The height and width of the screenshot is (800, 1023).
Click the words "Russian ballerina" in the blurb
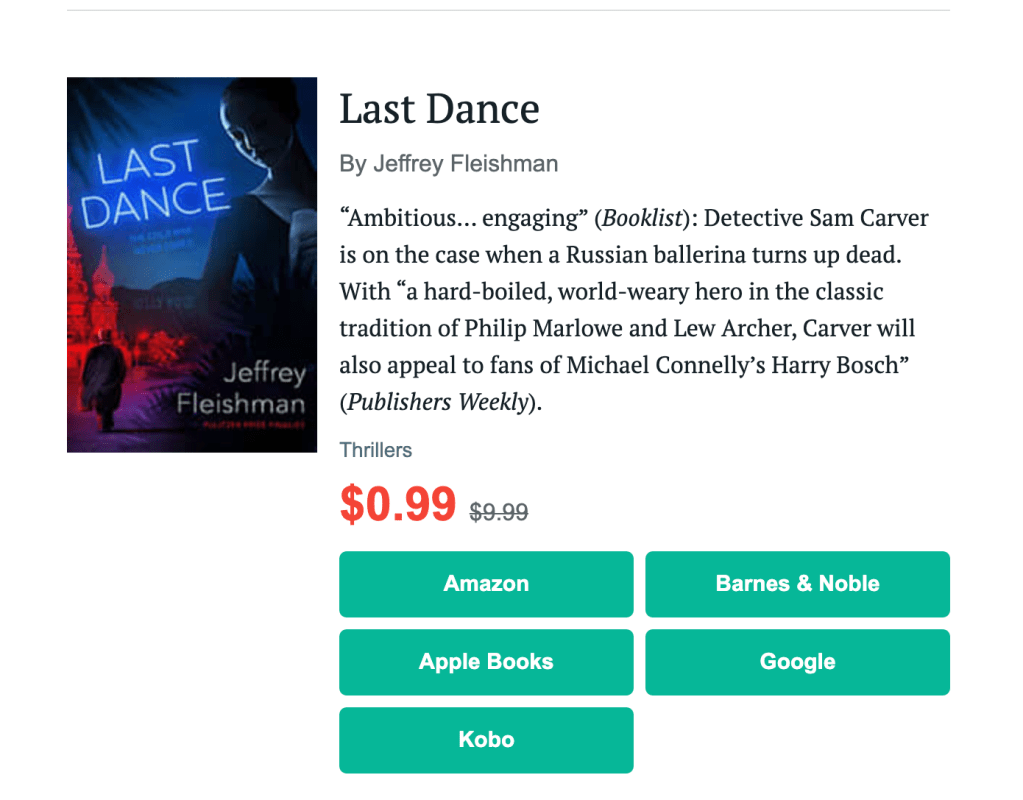point(652,255)
